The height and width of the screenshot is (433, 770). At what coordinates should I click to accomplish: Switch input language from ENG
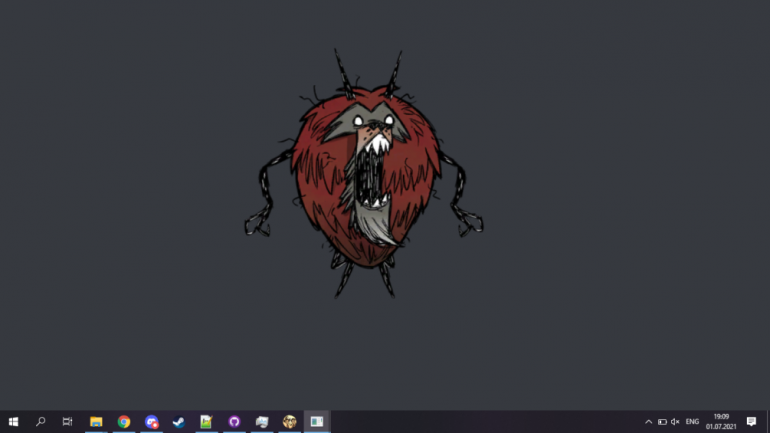pos(692,422)
